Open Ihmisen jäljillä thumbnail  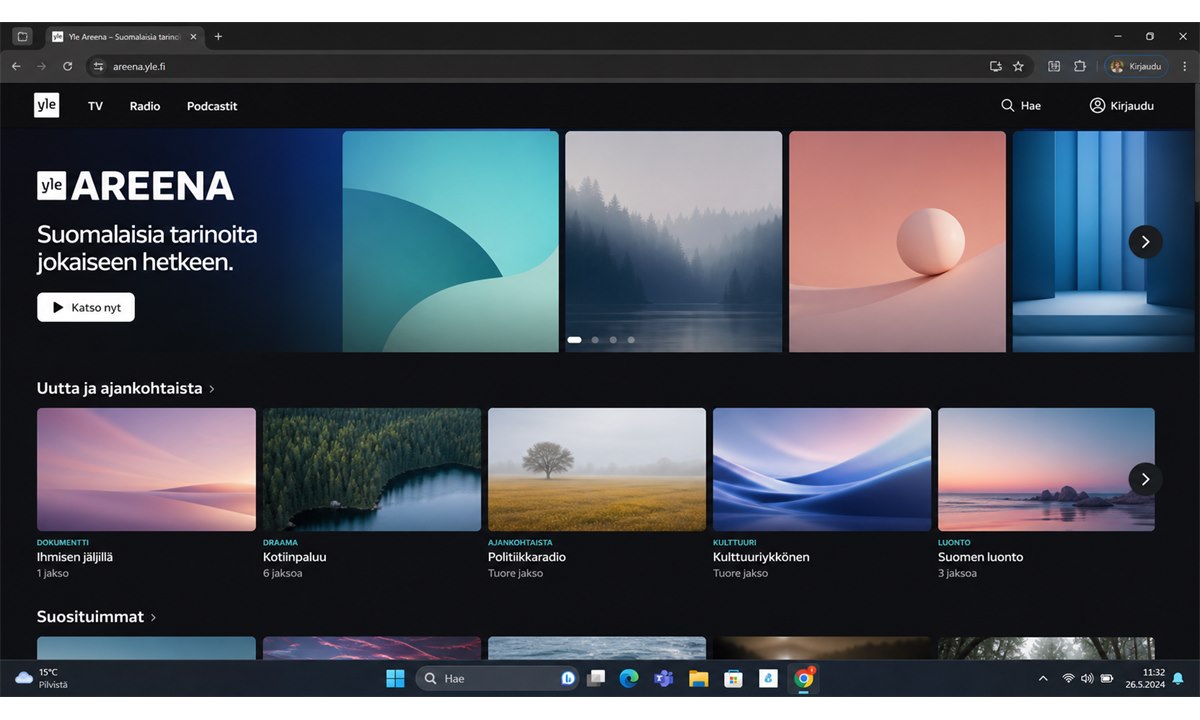(146, 469)
